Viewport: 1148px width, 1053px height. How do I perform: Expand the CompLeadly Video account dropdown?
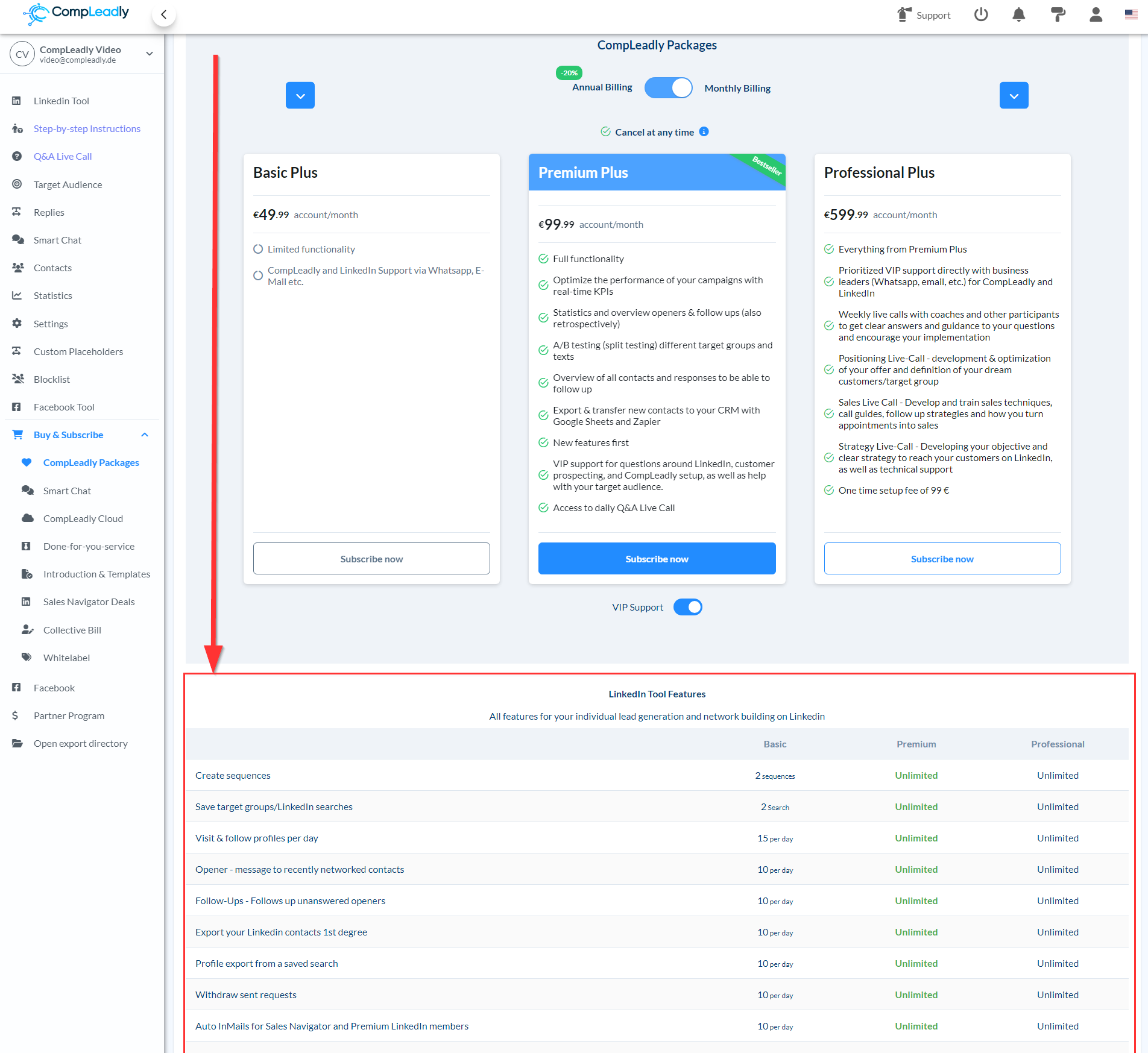click(150, 54)
